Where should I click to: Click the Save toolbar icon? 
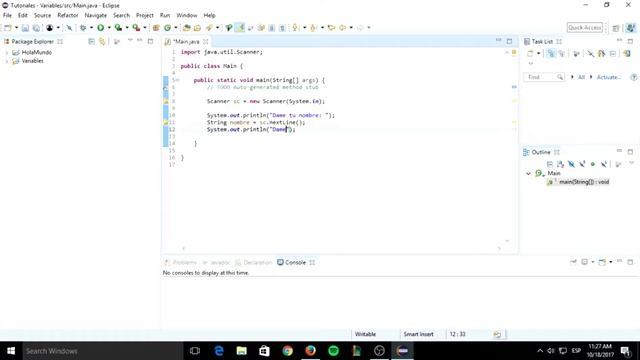pos(25,28)
